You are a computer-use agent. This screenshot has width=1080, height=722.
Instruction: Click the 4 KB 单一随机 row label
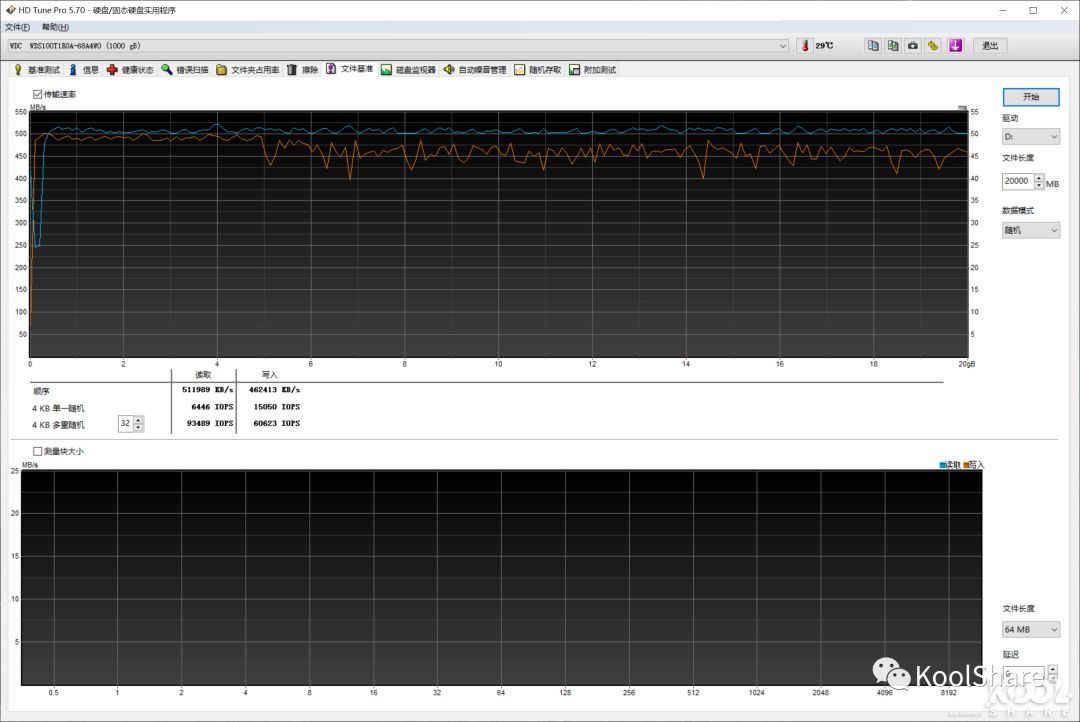point(58,408)
